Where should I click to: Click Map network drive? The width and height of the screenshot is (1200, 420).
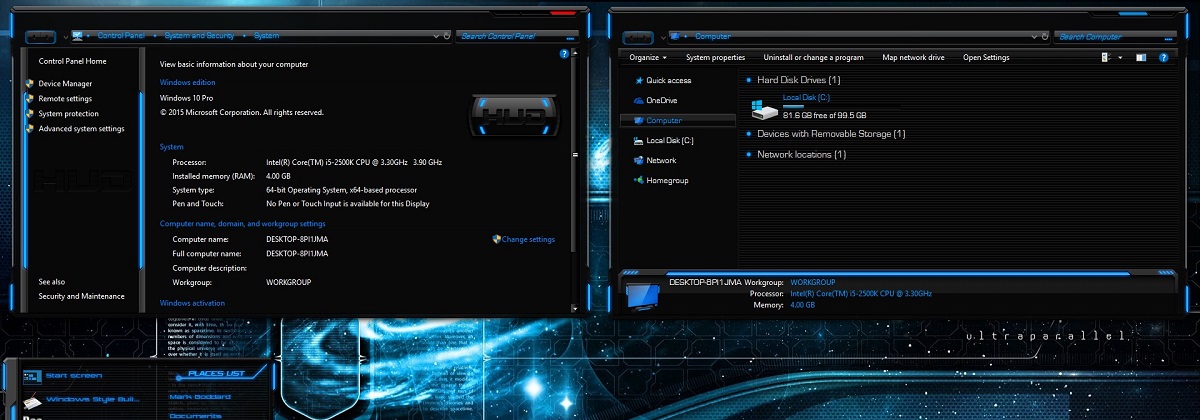pyautogui.click(x=913, y=58)
